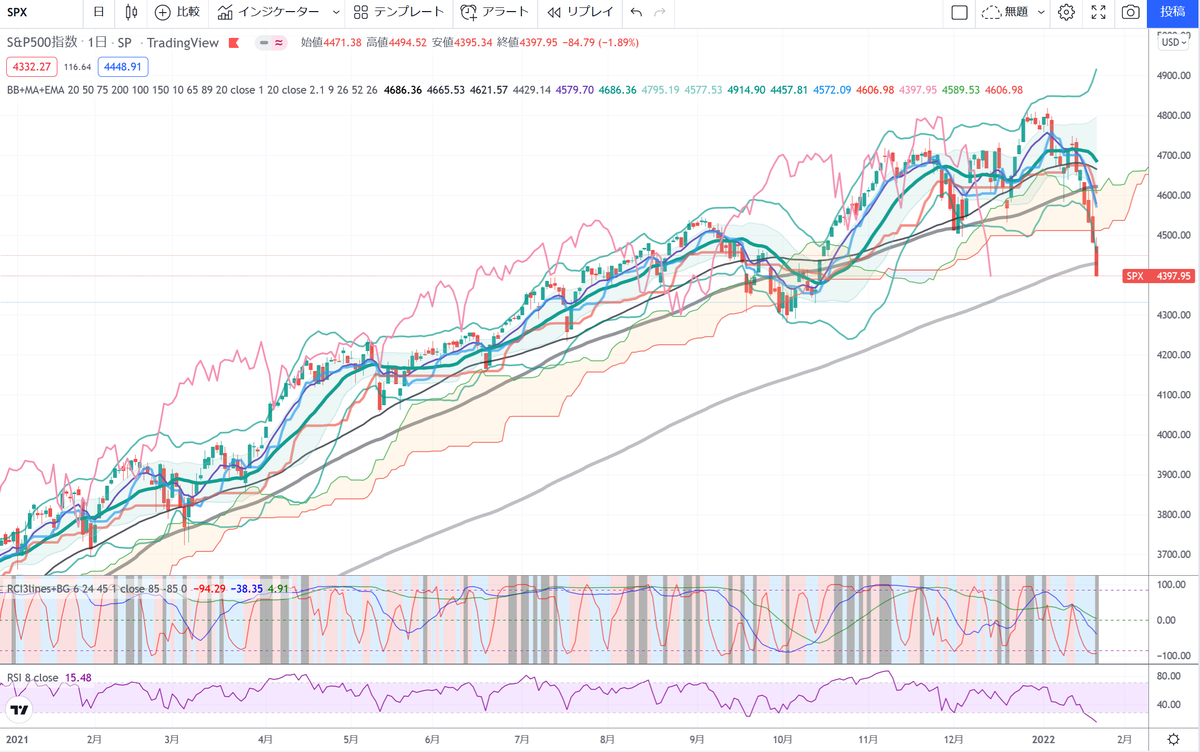Click the red market status flag
1200x752 pixels.
click(234, 43)
